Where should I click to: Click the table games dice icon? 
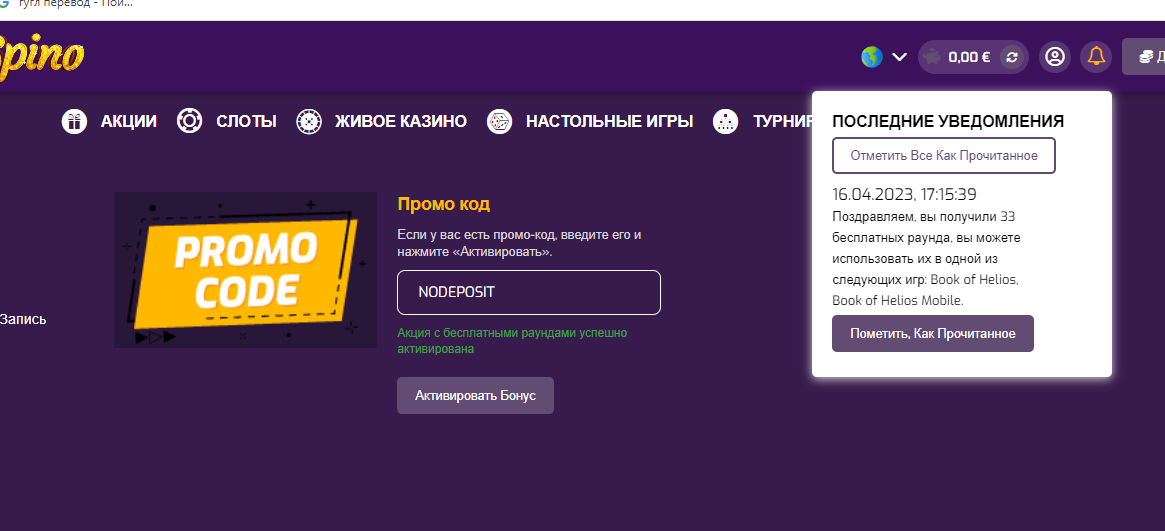pos(499,121)
